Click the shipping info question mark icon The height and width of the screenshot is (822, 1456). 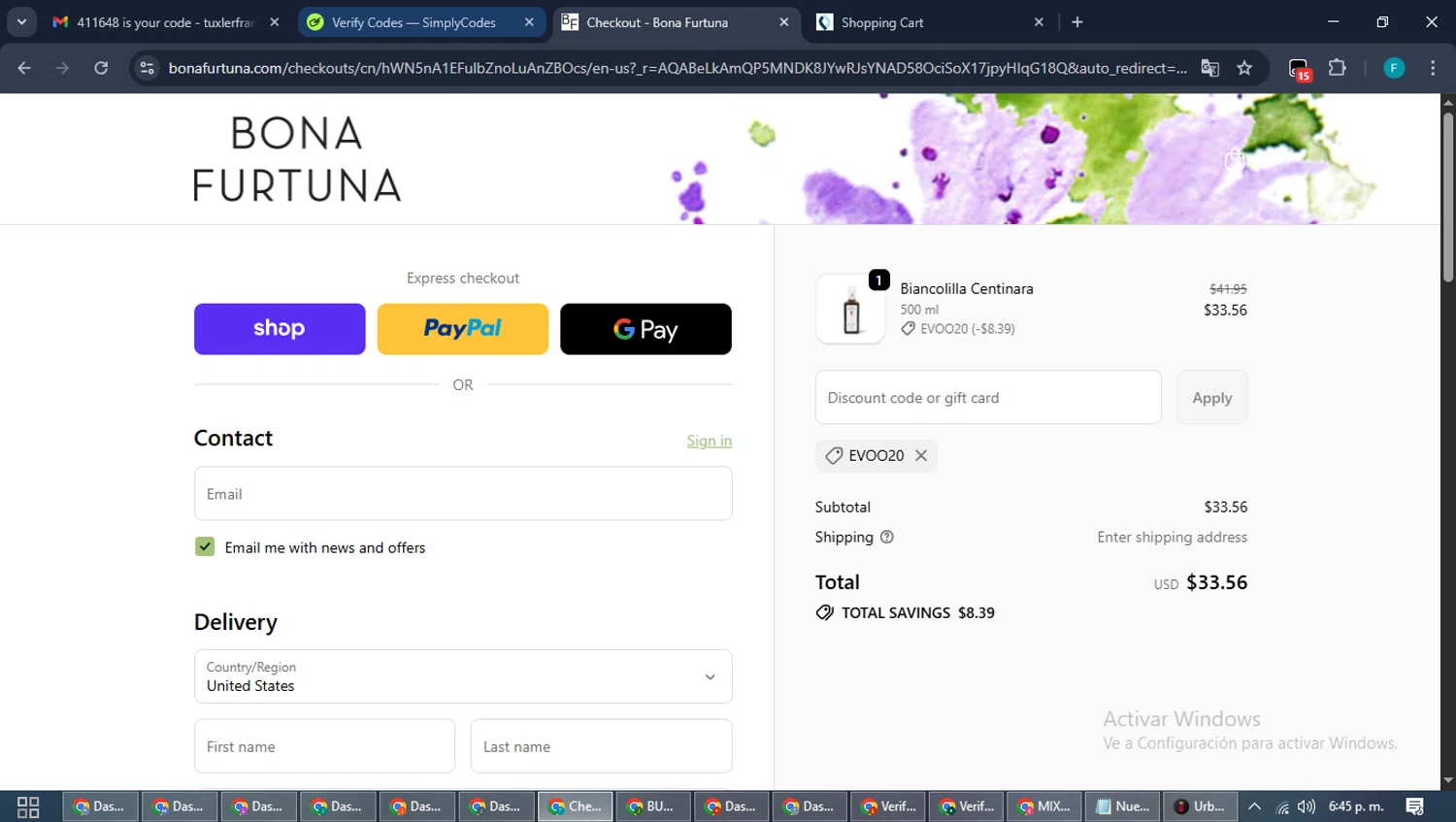click(x=886, y=537)
